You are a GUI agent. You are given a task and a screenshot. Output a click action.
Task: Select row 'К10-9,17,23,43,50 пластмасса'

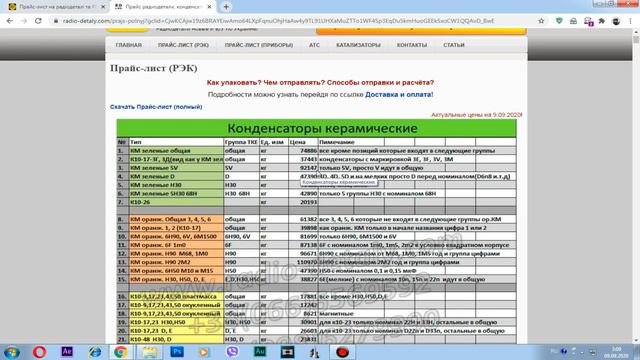click(316, 296)
